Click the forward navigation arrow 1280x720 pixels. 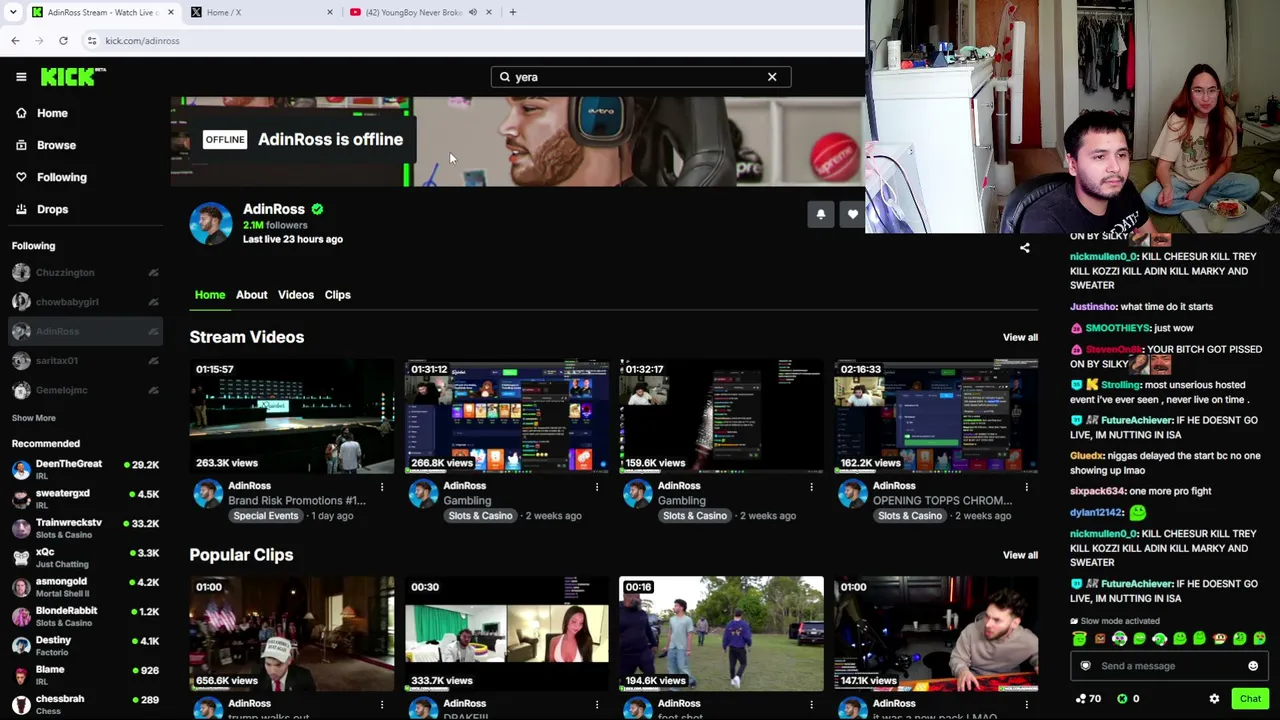tap(39, 41)
